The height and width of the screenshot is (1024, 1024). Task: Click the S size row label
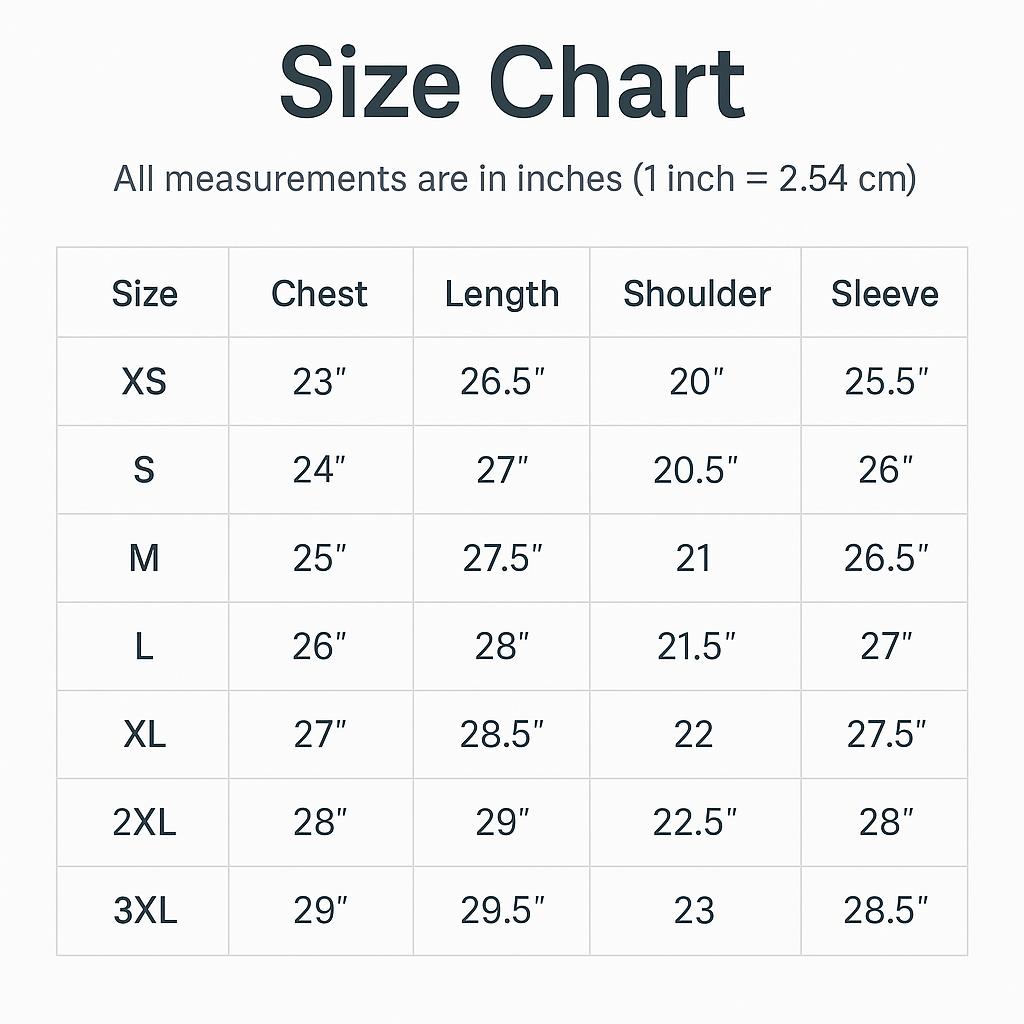144,470
